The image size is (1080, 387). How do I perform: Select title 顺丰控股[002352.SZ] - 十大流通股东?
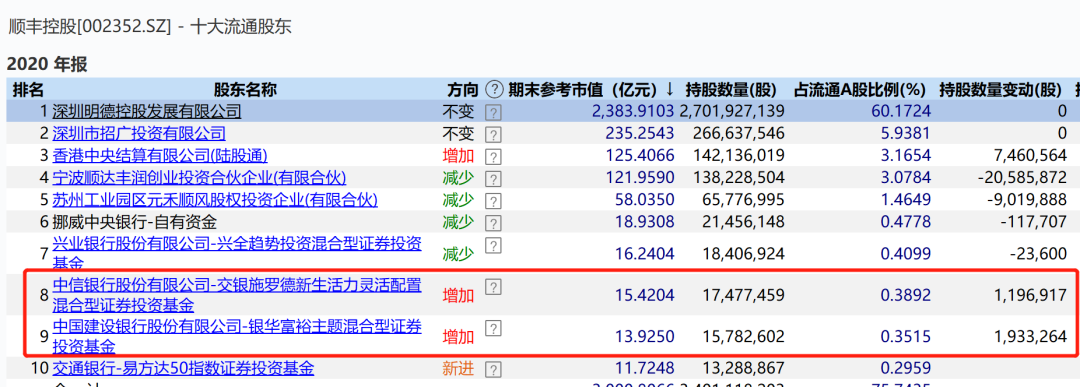click(149, 27)
